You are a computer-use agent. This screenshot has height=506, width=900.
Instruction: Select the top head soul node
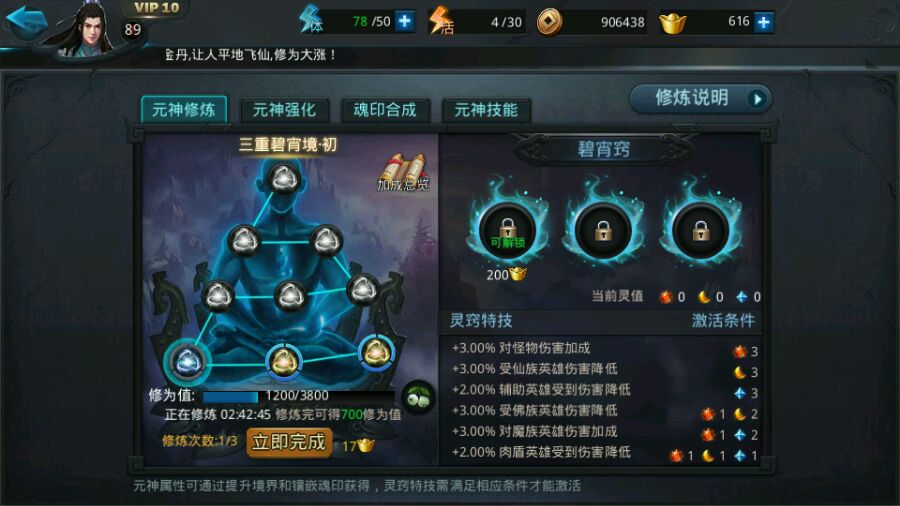[284, 179]
